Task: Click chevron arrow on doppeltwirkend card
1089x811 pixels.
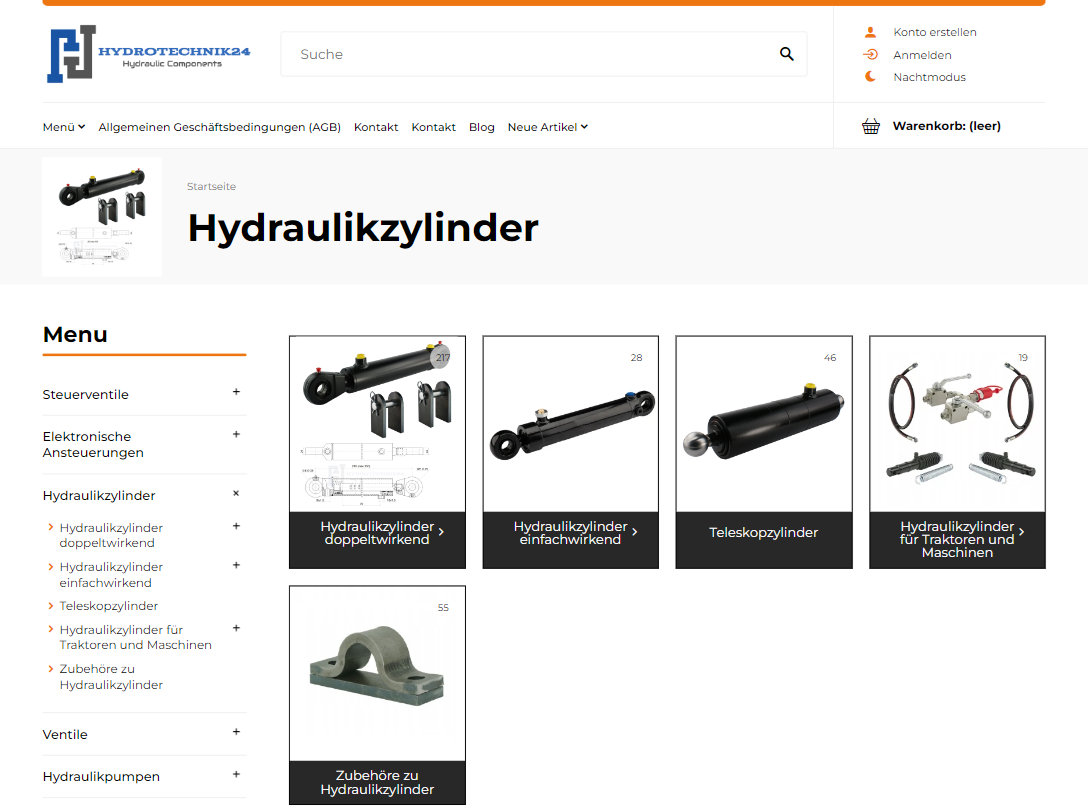Action: tap(441, 532)
